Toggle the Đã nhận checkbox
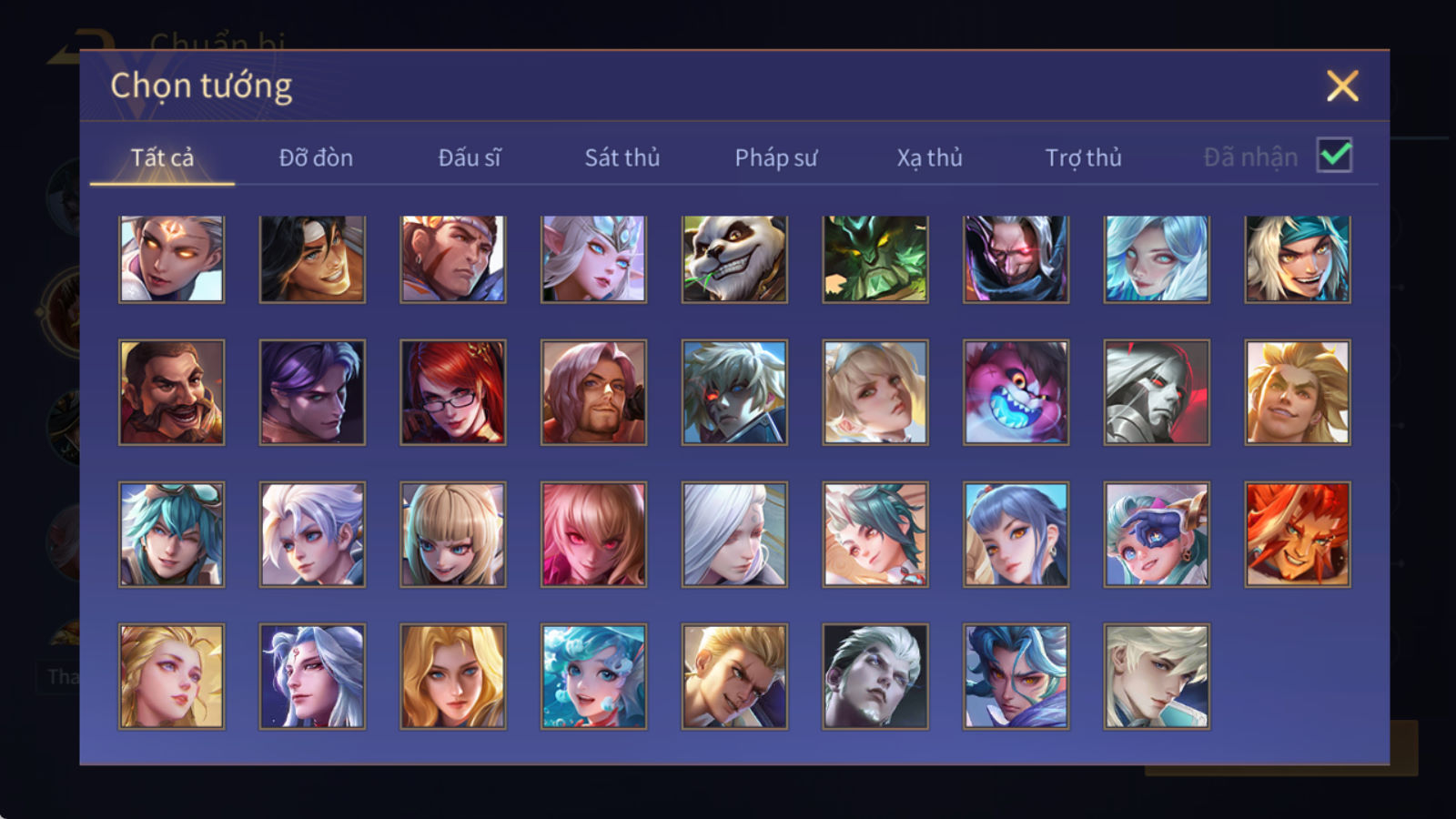 (1334, 156)
